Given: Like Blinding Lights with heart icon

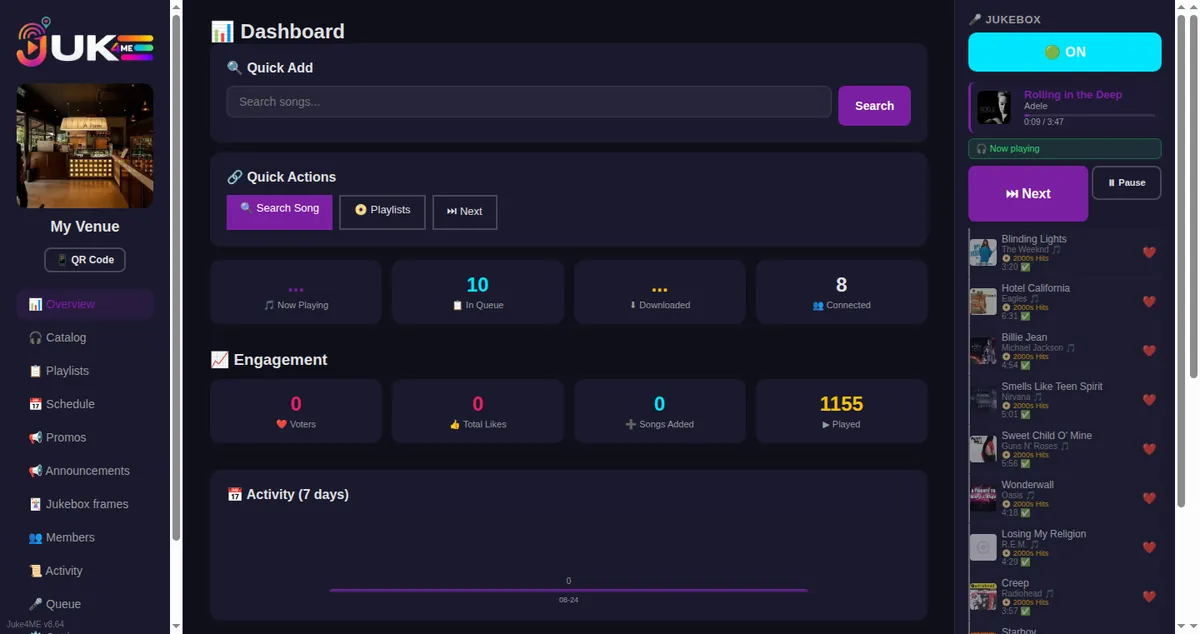Looking at the screenshot, I should tap(1149, 253).
